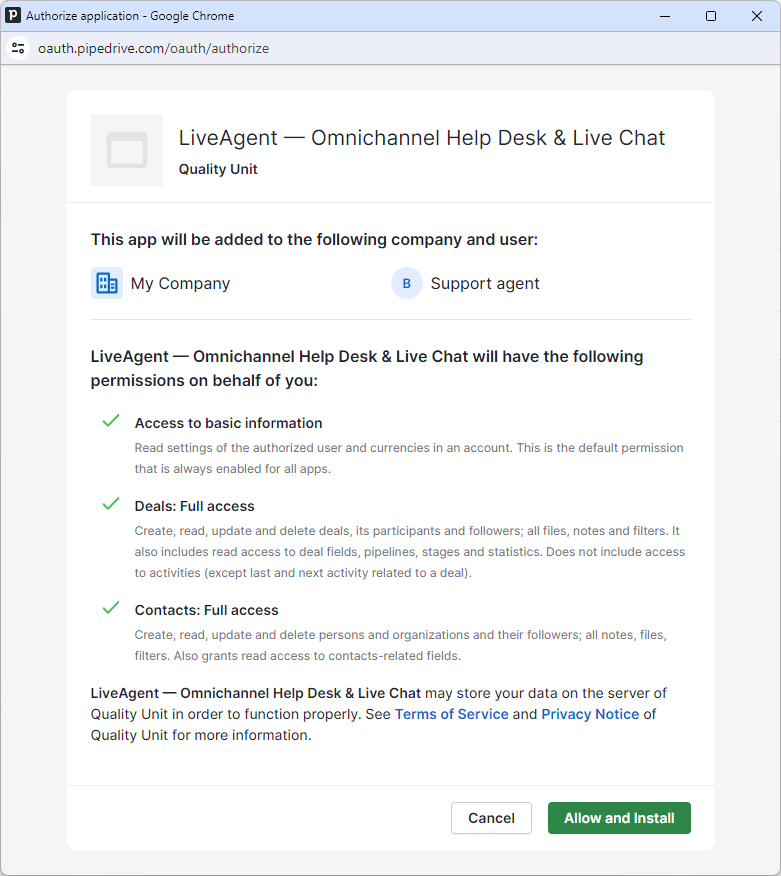Image resolution: width=781 pixels, height=876 pixels.
Task: Click the My Company building icon
Action: tap(107, 283)
